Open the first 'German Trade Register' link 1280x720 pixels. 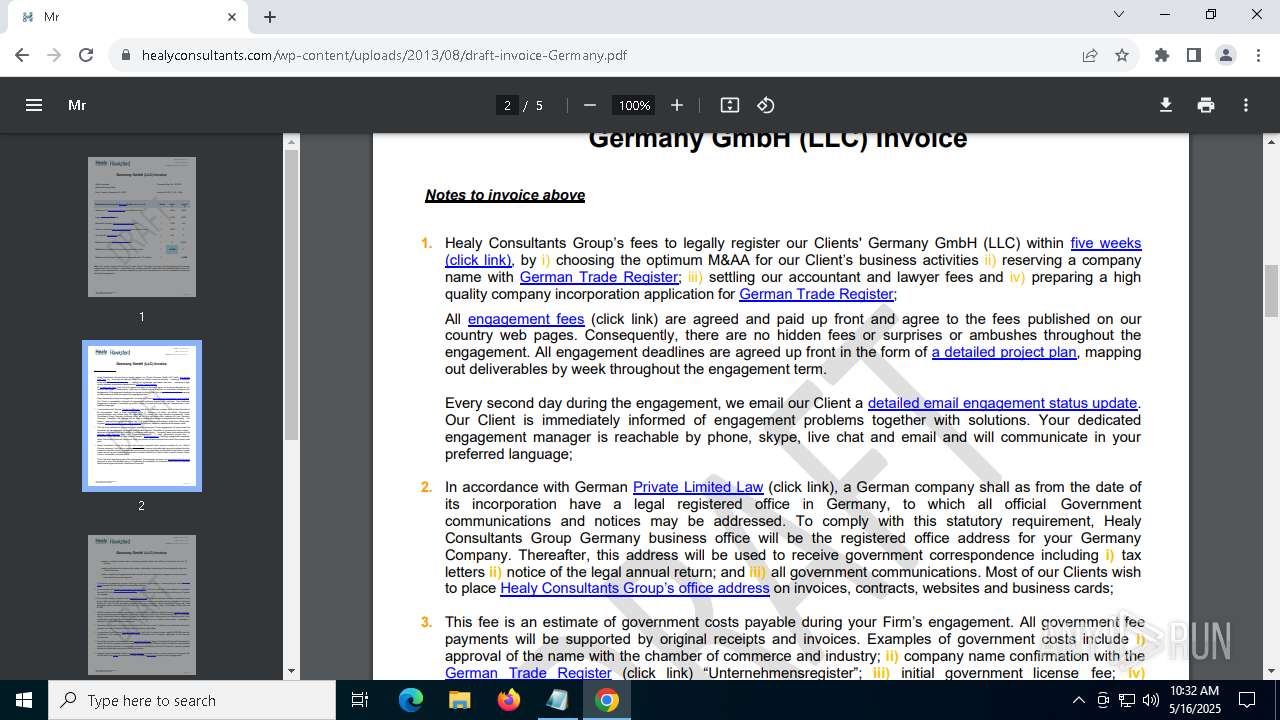tap(599, 277)
